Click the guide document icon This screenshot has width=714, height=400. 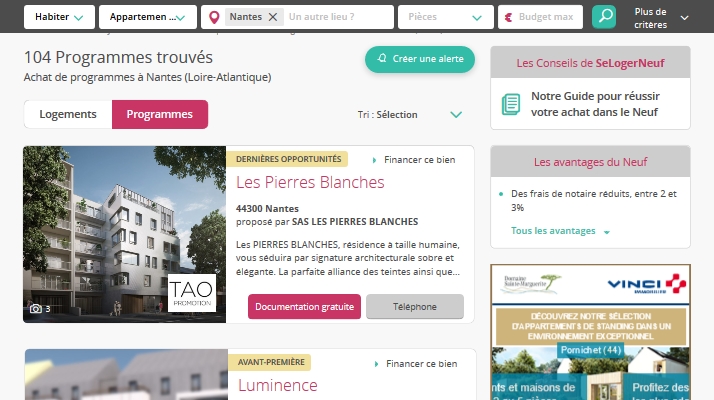pyautogui.click(x=511, y=104)
